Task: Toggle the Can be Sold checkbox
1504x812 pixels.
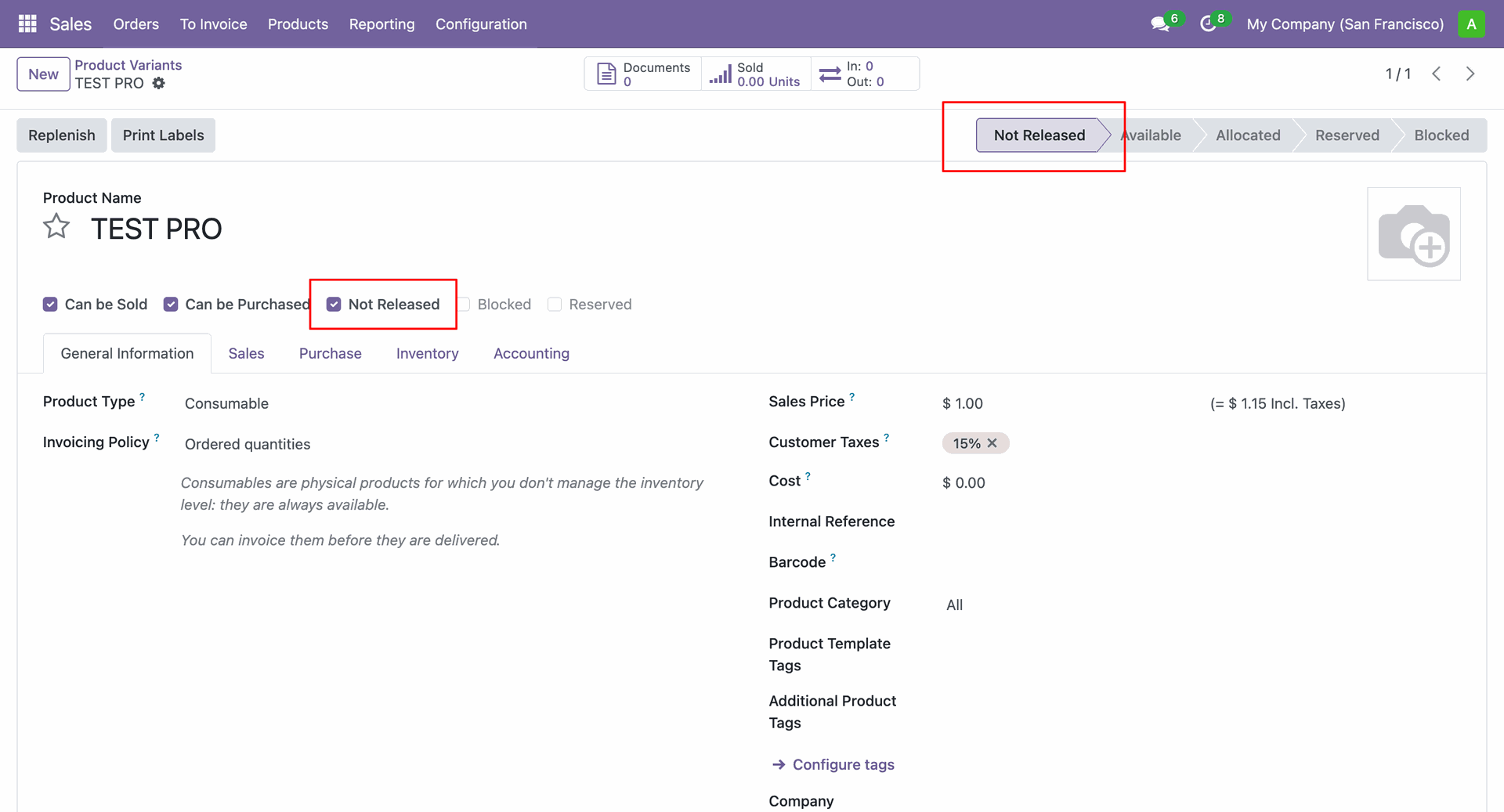Action: pos(50,305)
